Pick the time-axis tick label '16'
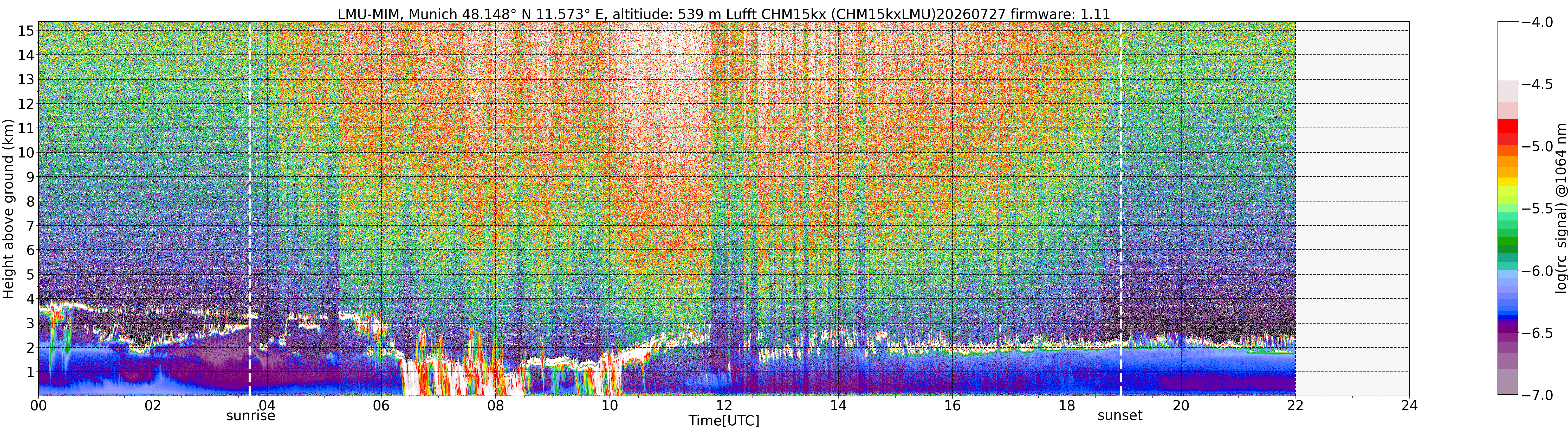This screenshot has width=1568, height=429. [952, 406]
